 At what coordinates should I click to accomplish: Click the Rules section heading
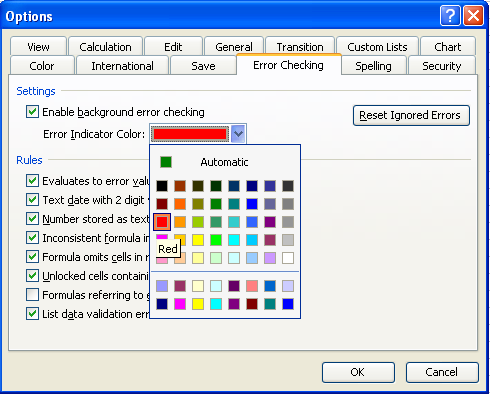tap(29, 160)
